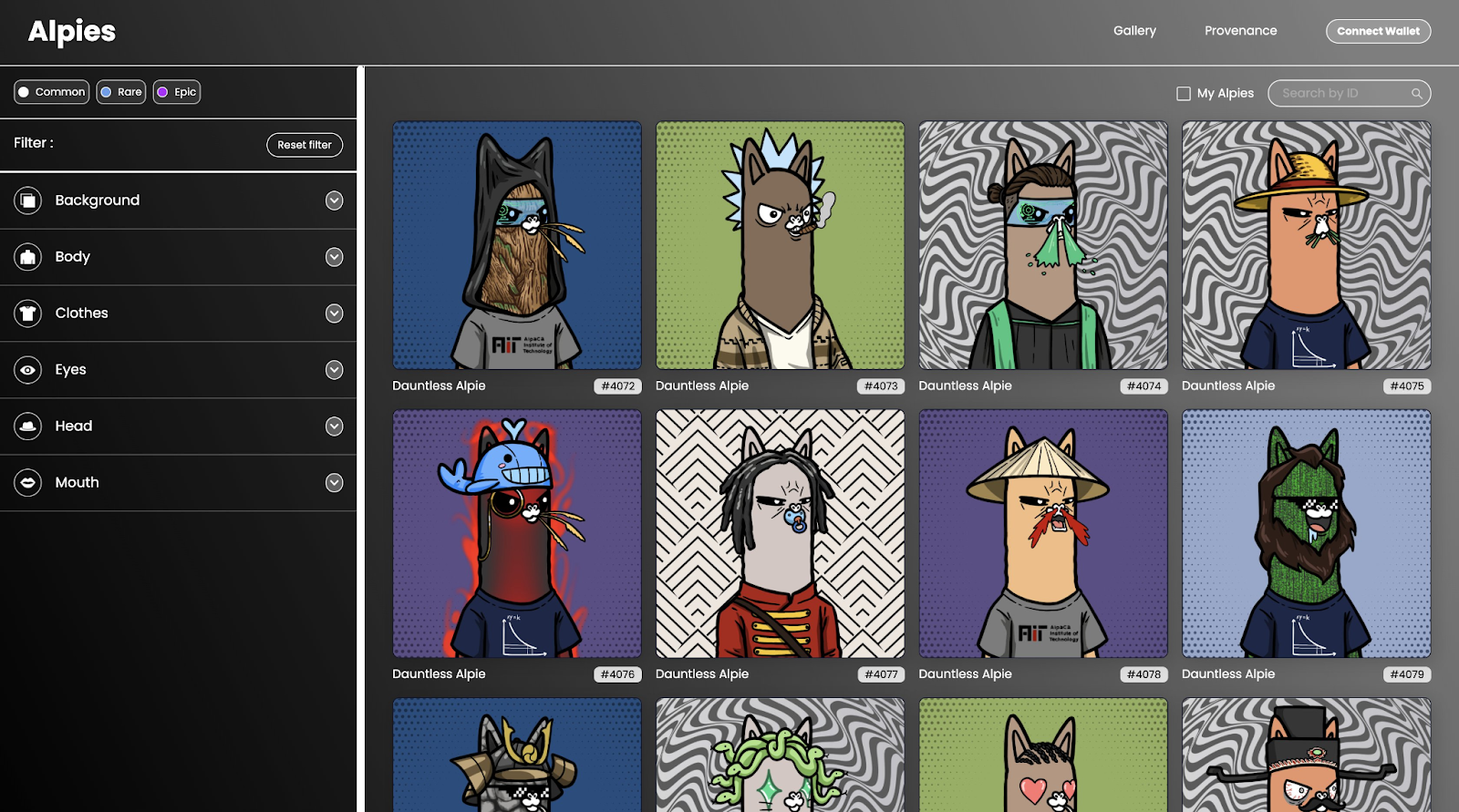Click the search magnifier icon
The height and width of the screenshot is (812, 1459).
click(x=1417, y=93)
